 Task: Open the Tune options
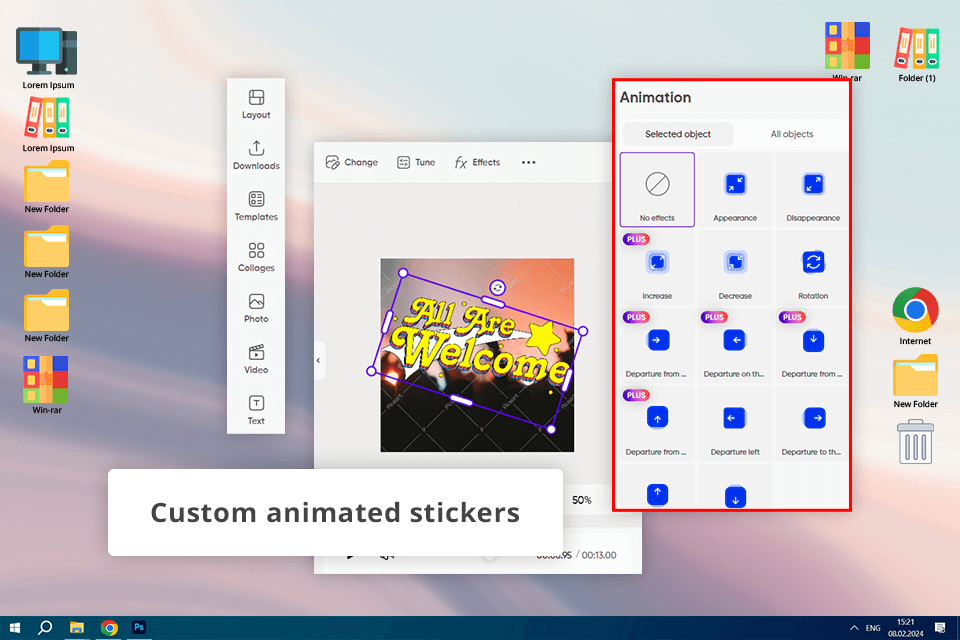click(416, 162)
